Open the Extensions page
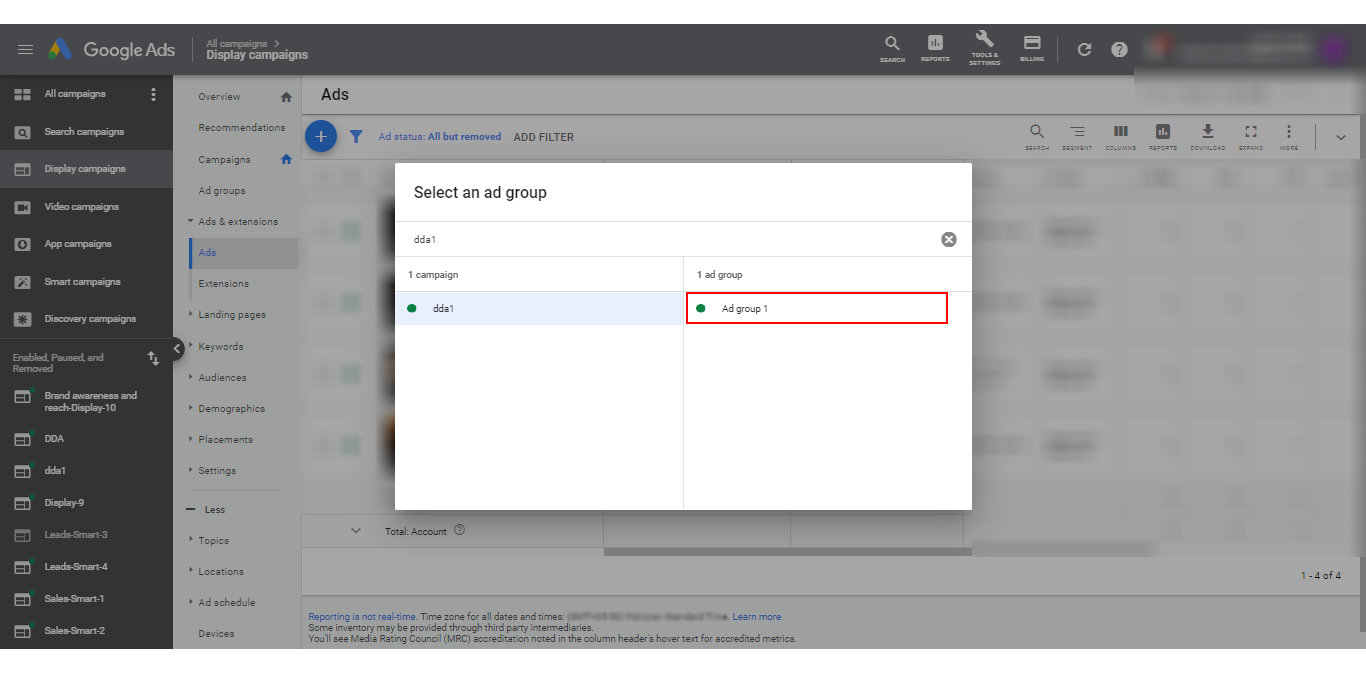The width and height of the screenshot is (1366, 673). click(x=223, y=284)
